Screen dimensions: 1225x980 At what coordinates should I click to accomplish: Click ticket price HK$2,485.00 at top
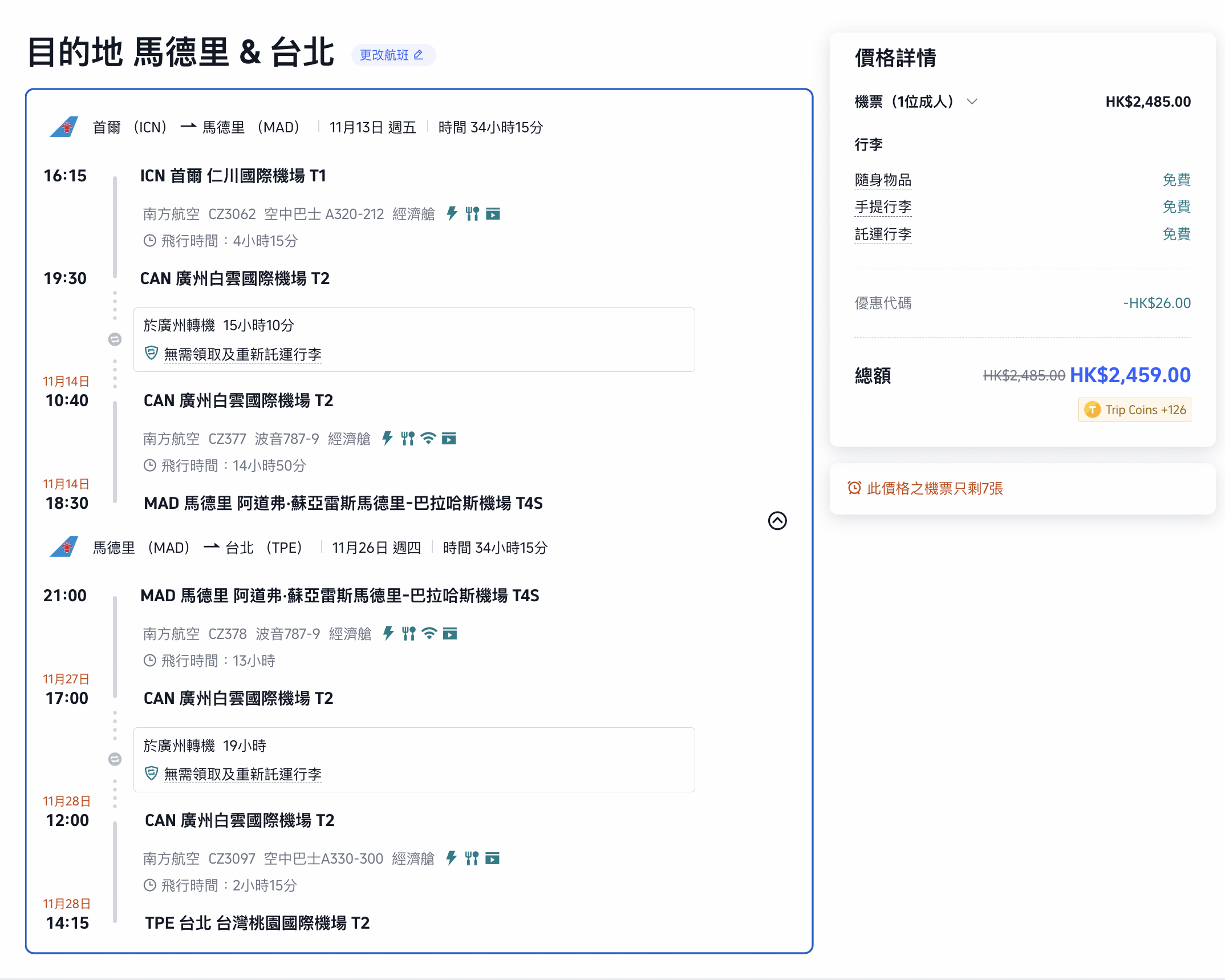[x=1148, y=102]
